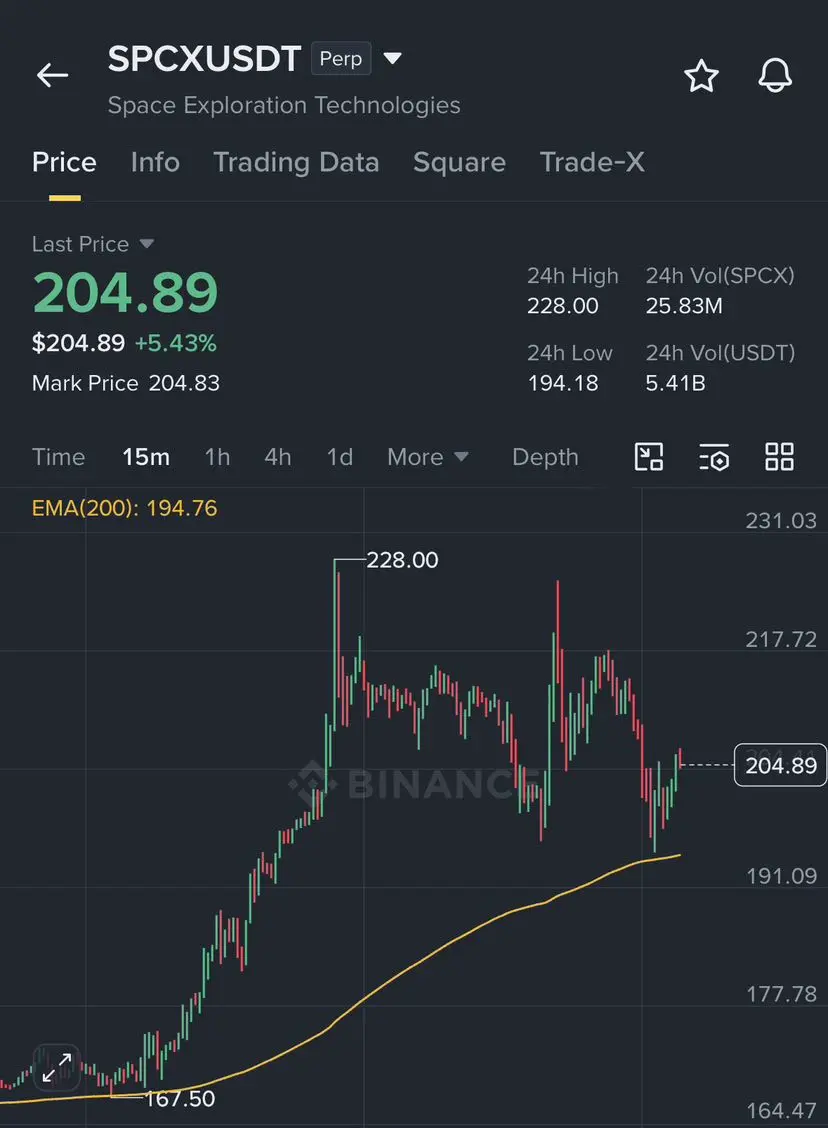Screen dimensions: 828x1128
Task: Tap the 177.78 price axis label
Action: [781, 993]
